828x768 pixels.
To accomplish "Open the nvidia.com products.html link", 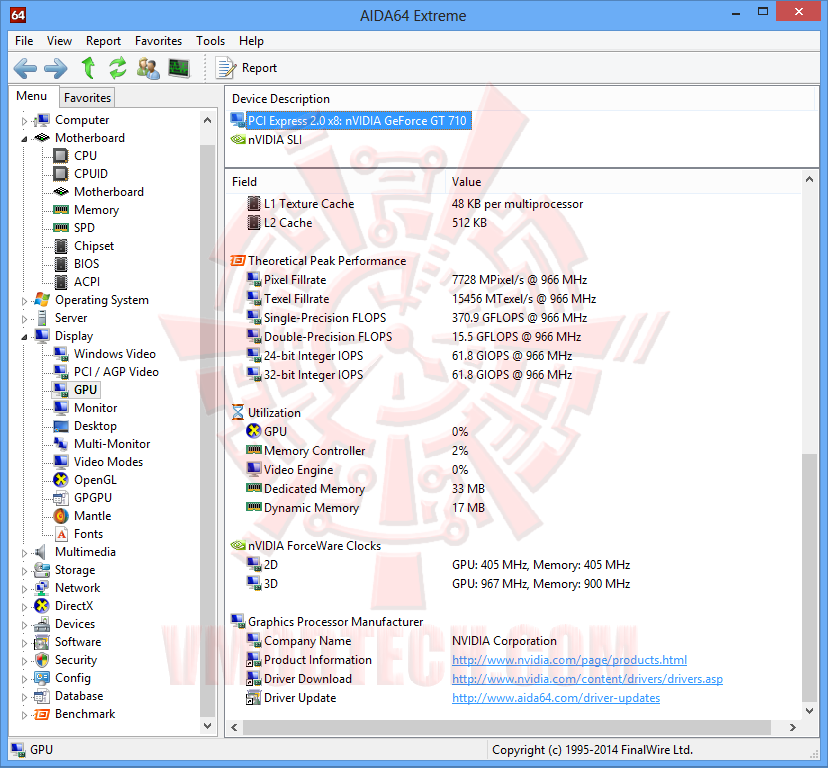I will tap(569, 660).
